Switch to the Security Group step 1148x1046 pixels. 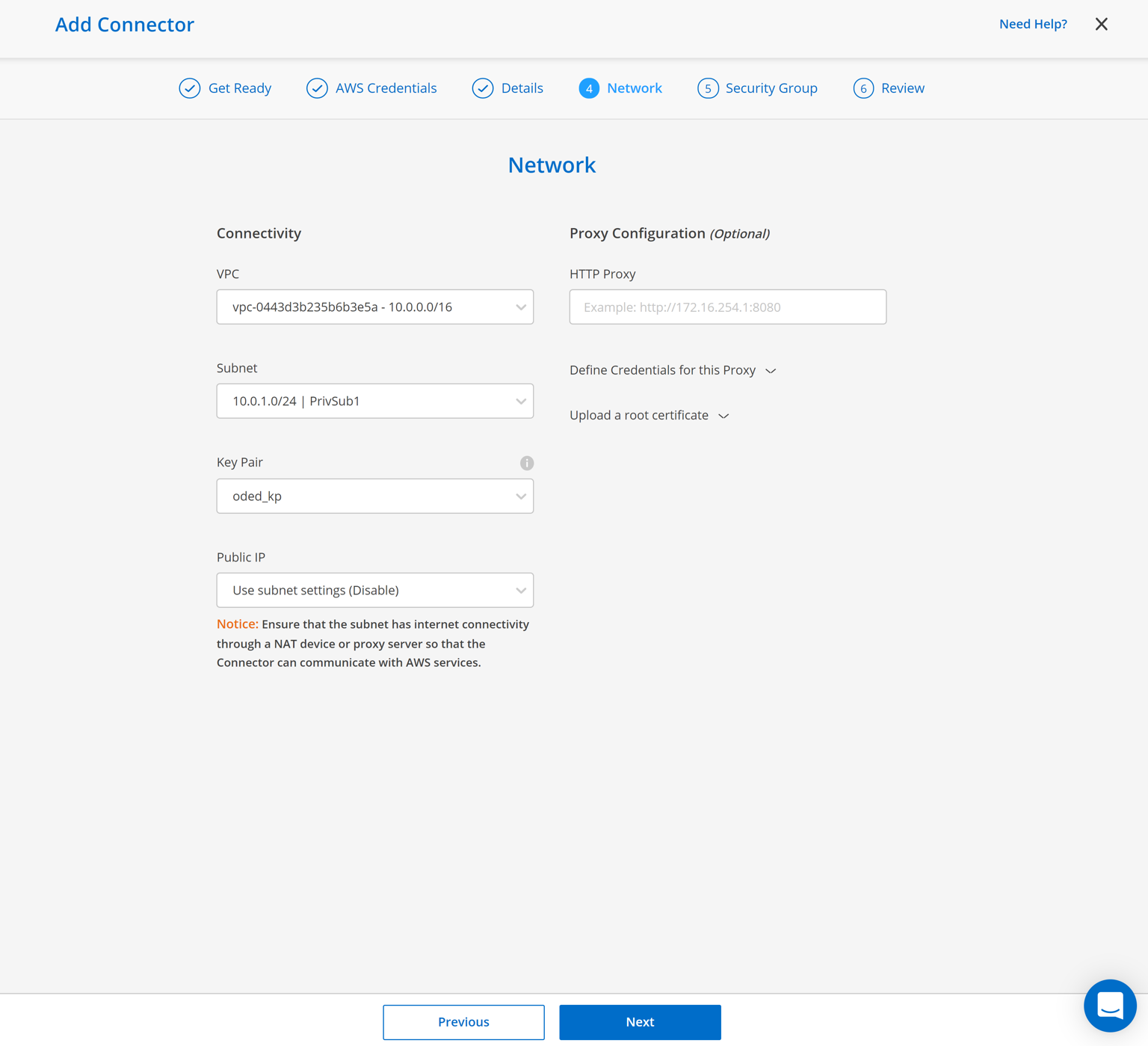coord(771,88)
